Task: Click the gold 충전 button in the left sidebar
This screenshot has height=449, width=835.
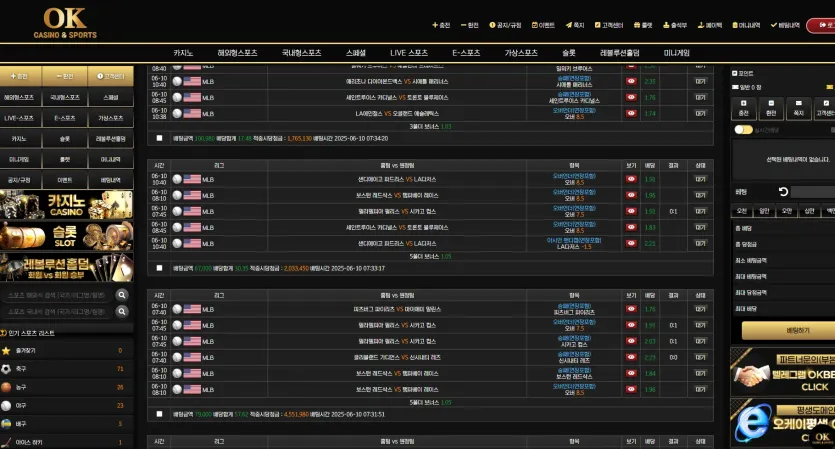Action: 20,76
